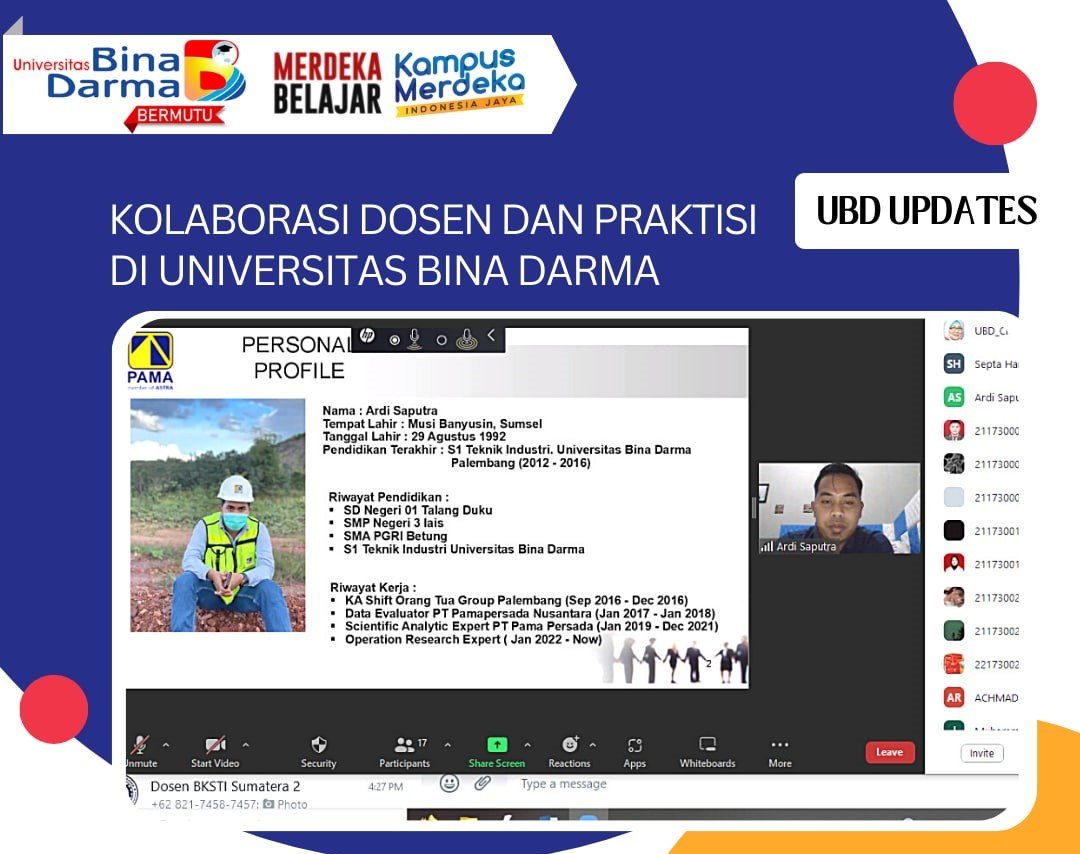1080x854 pixels.
Task: Open the Zoom Apps icon
Action: [634, 745]
